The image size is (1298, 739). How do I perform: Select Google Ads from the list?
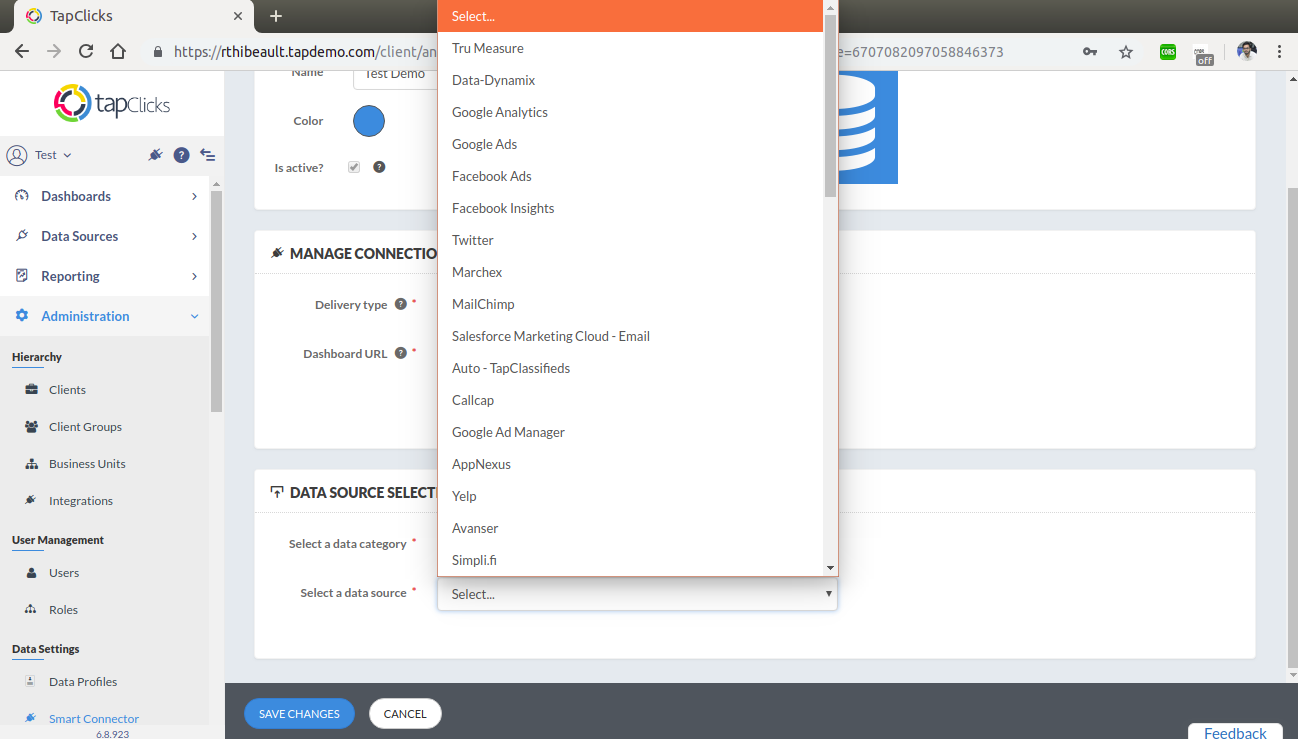(x=630, y=144)
